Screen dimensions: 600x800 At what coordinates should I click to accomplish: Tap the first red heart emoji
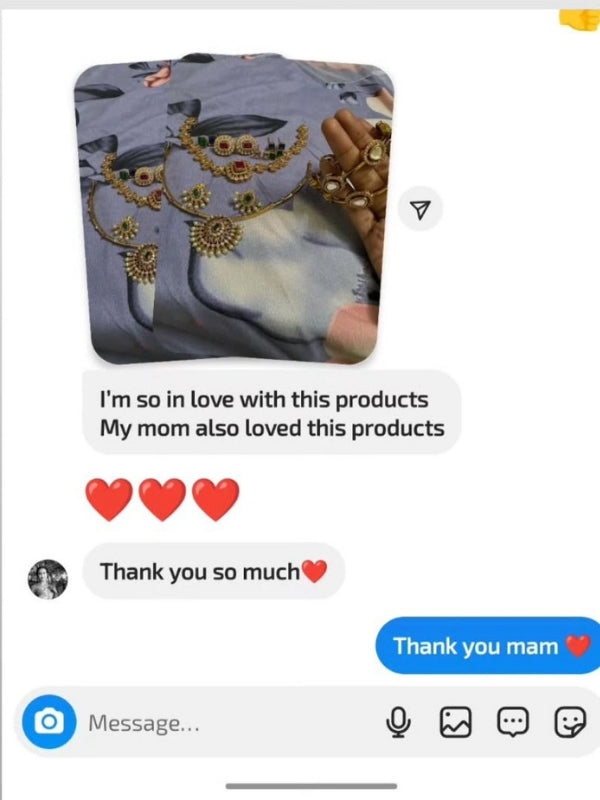coord(109,499)
